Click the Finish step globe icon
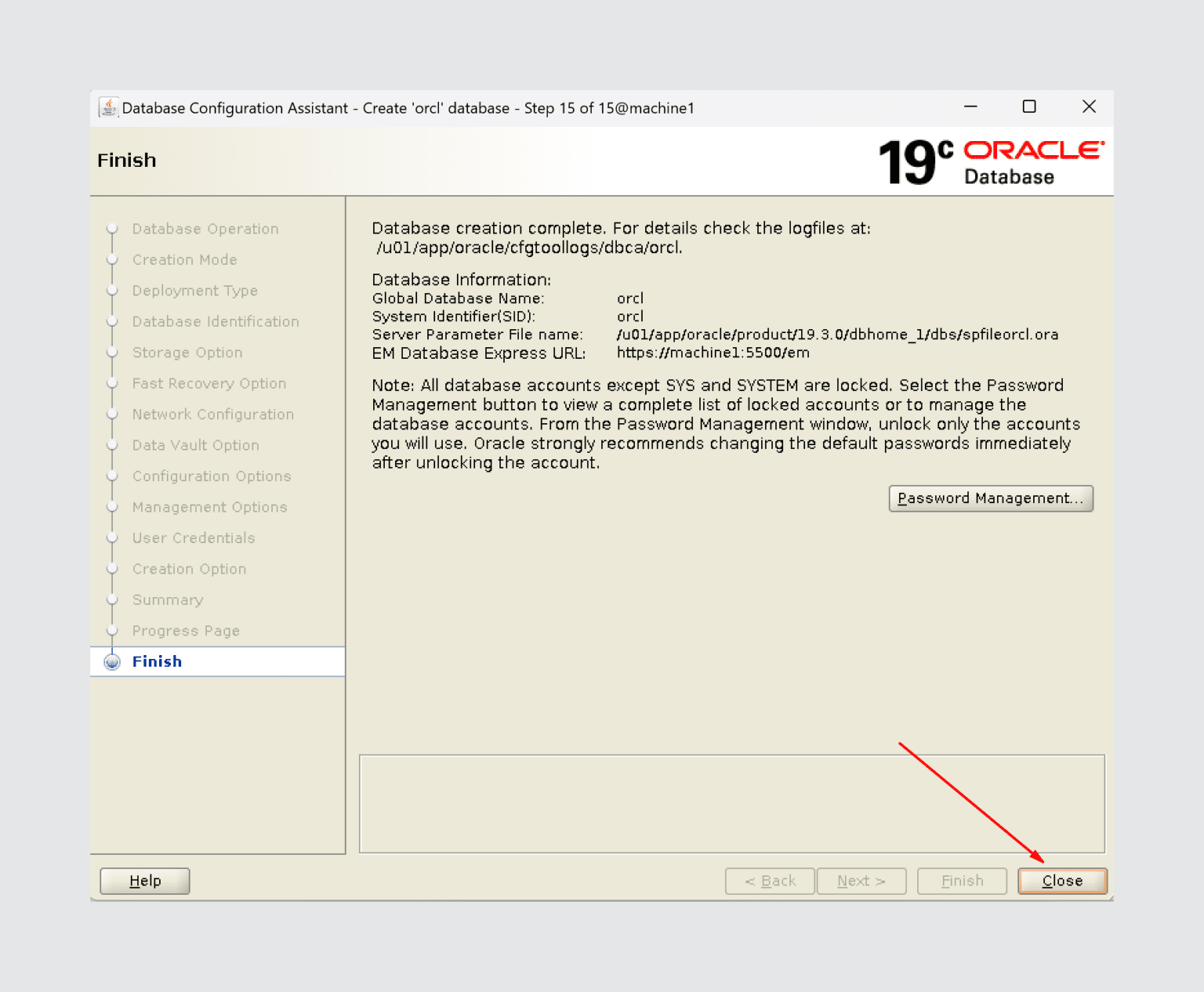The height and width of the screenshot is (992, 1204). [112, 662]
